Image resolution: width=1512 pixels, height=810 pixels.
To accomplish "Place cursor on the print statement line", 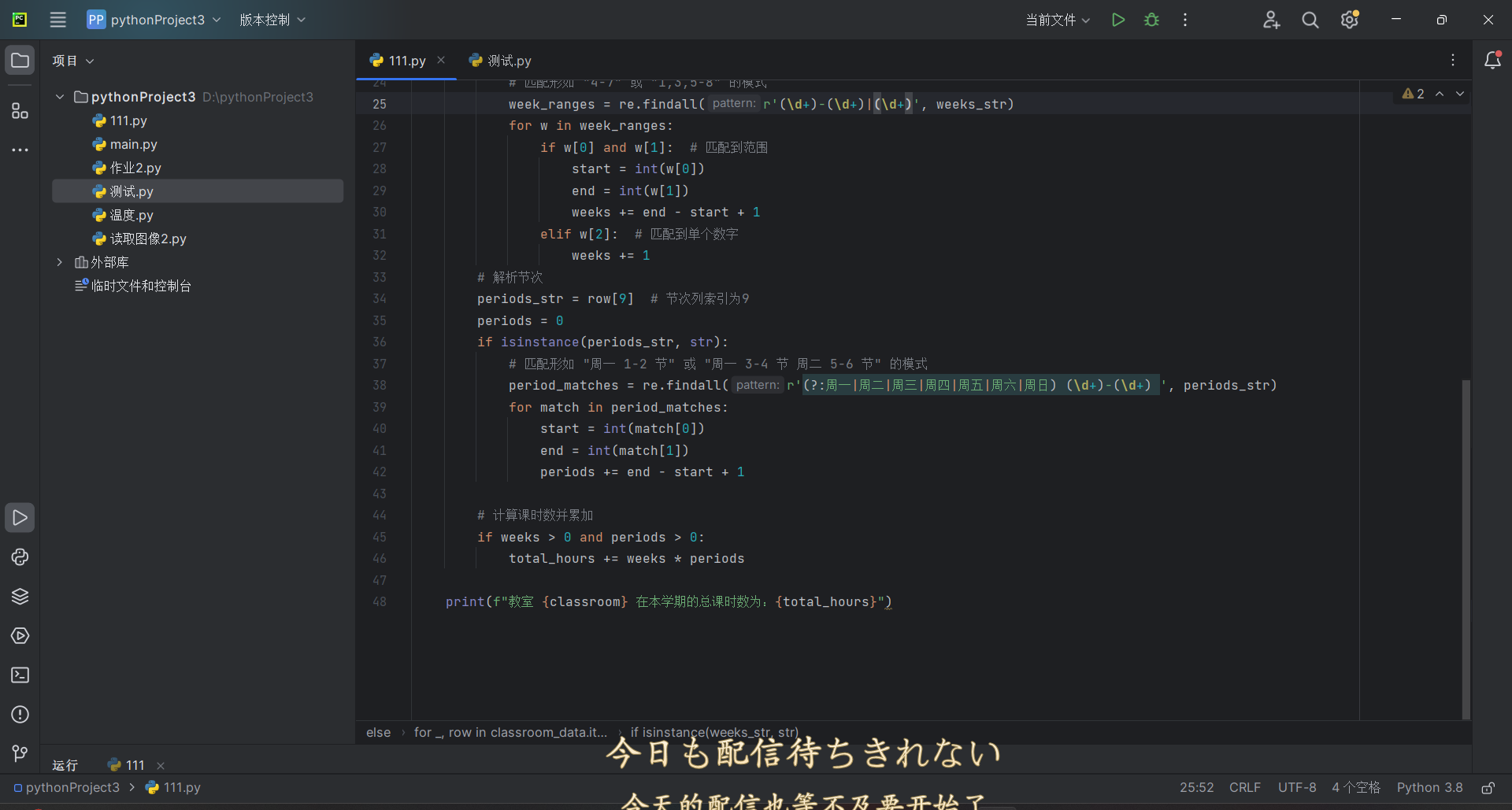I will pyautogui.click(x=669, y=602).
